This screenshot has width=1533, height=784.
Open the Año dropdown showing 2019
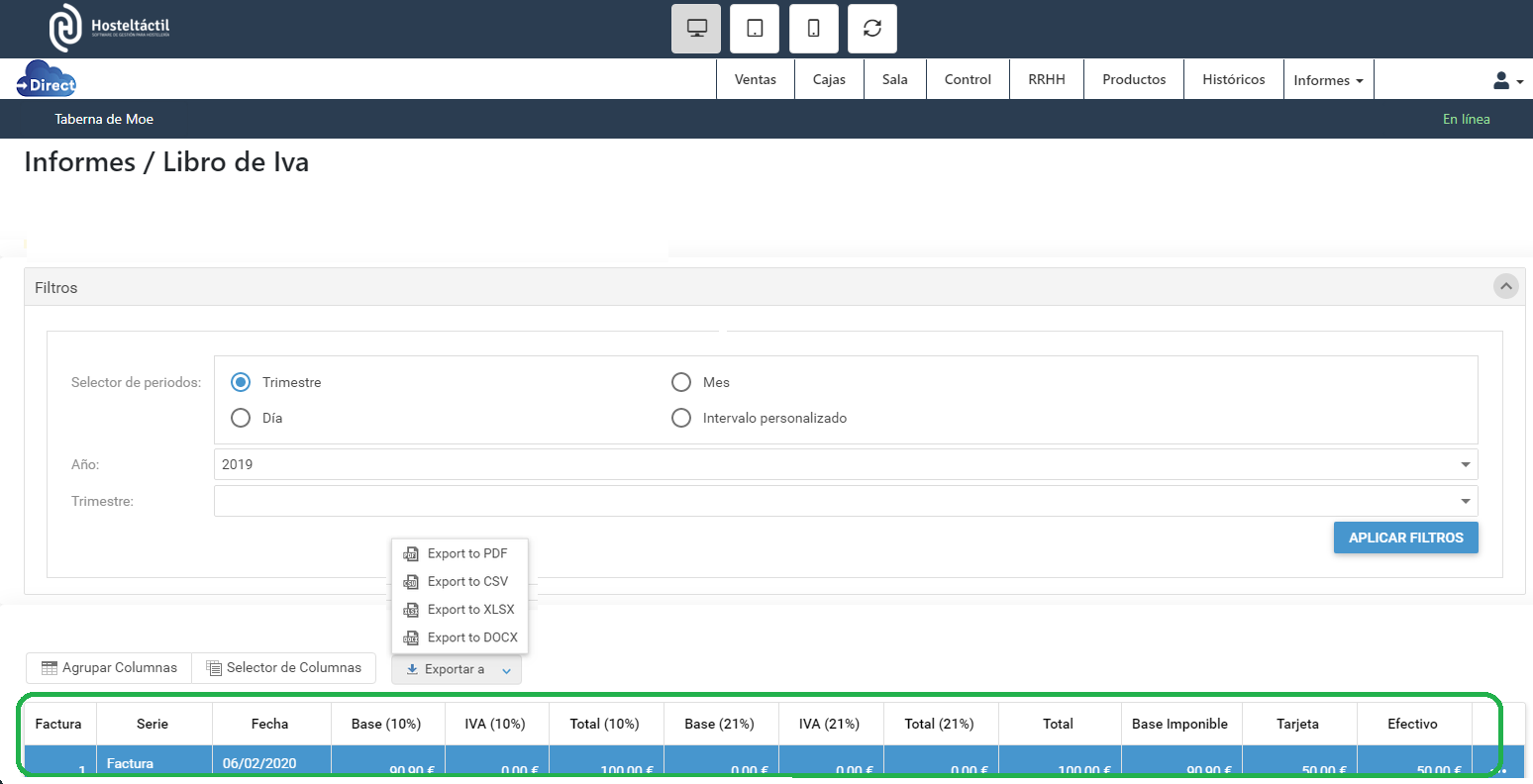click(x=845, y=464)
